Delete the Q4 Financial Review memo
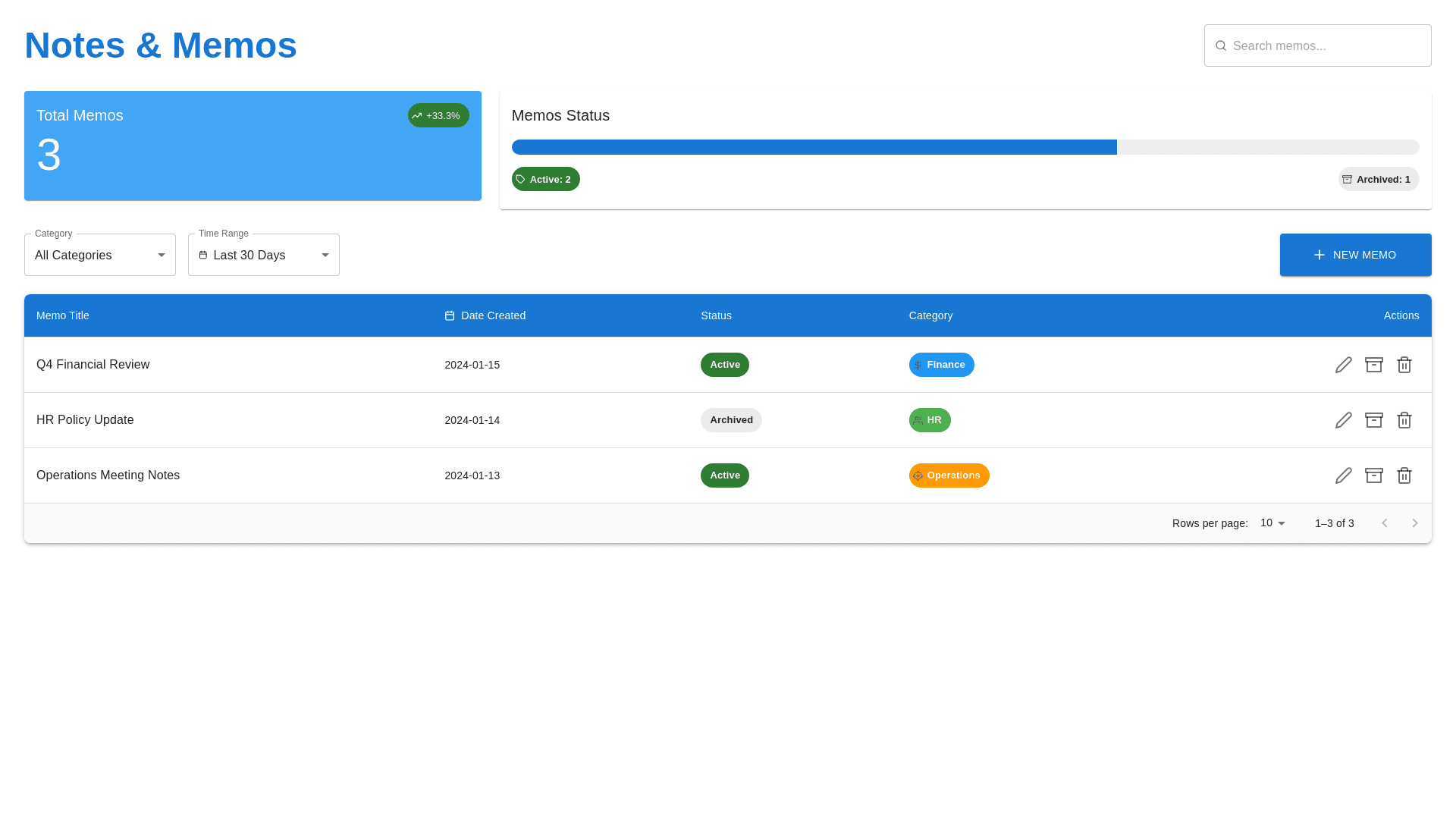Screen dimensions: 1456x819 1404,365
